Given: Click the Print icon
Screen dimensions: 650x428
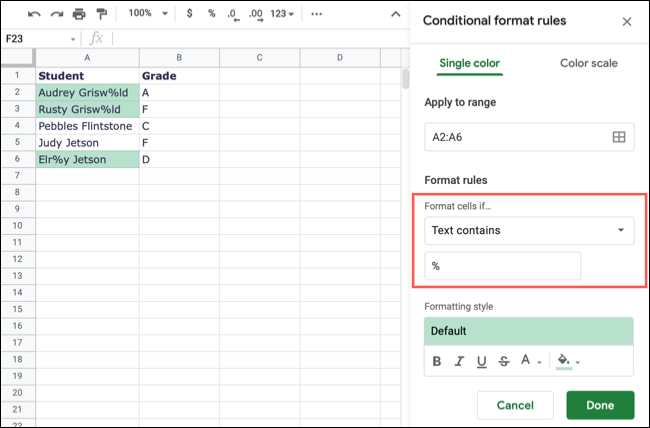Looking at the screenshot, I should (x=79, y=14).
